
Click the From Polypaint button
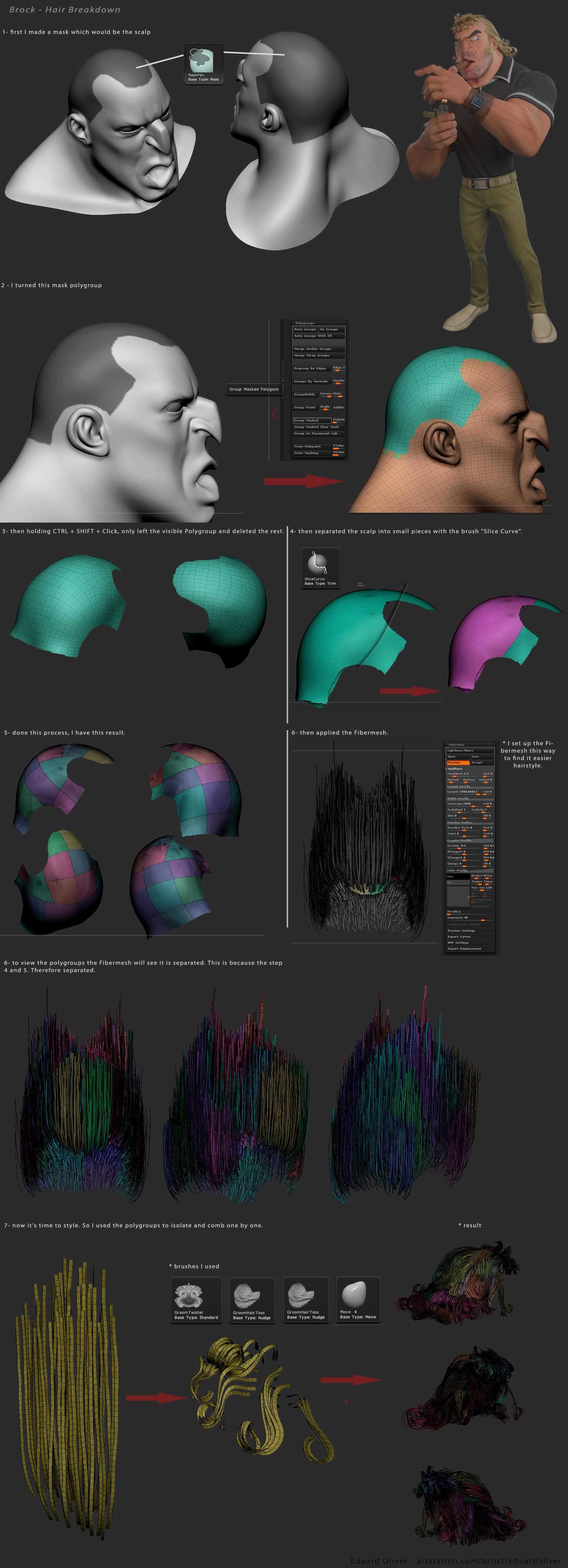coord(312,447)
